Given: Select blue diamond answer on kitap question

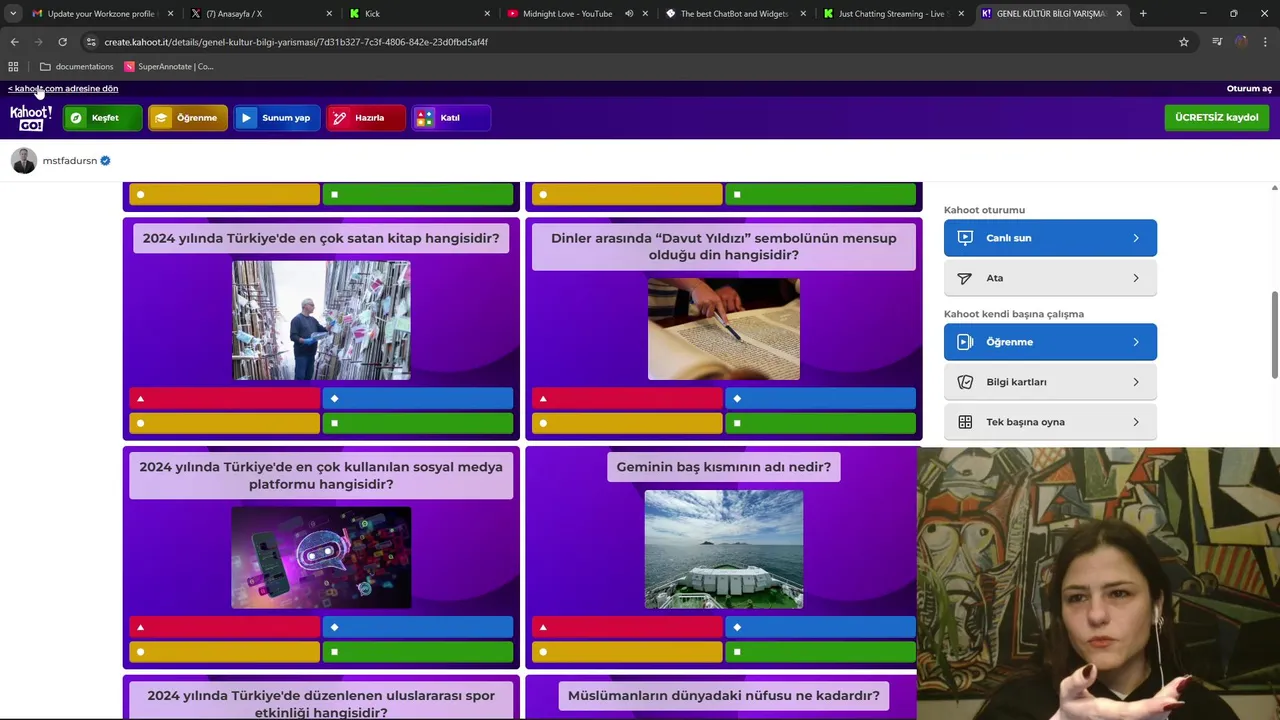Looking at the screenshot, I should pos(418,399).
